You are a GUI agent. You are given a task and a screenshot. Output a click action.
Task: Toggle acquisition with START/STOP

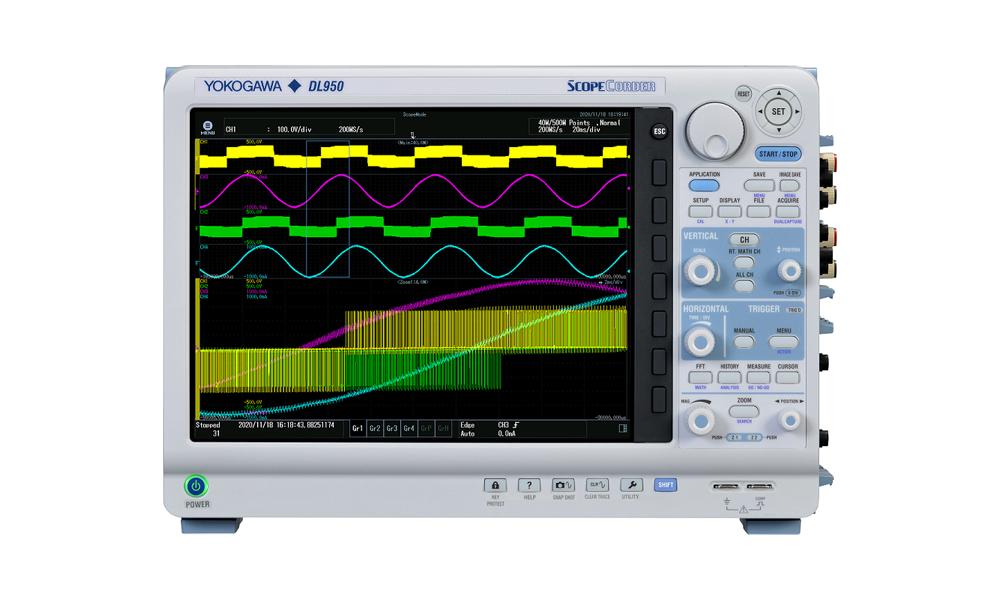click(778, 154)
